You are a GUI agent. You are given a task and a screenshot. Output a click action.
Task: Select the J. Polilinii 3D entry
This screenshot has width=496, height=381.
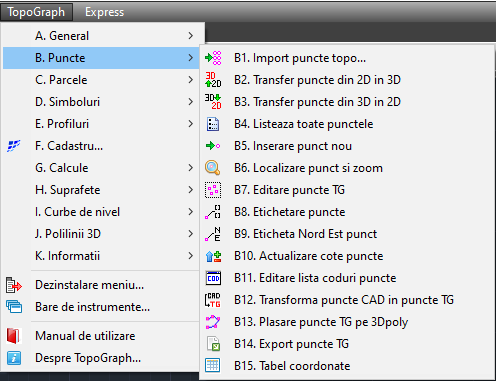(x=101, y=234)
